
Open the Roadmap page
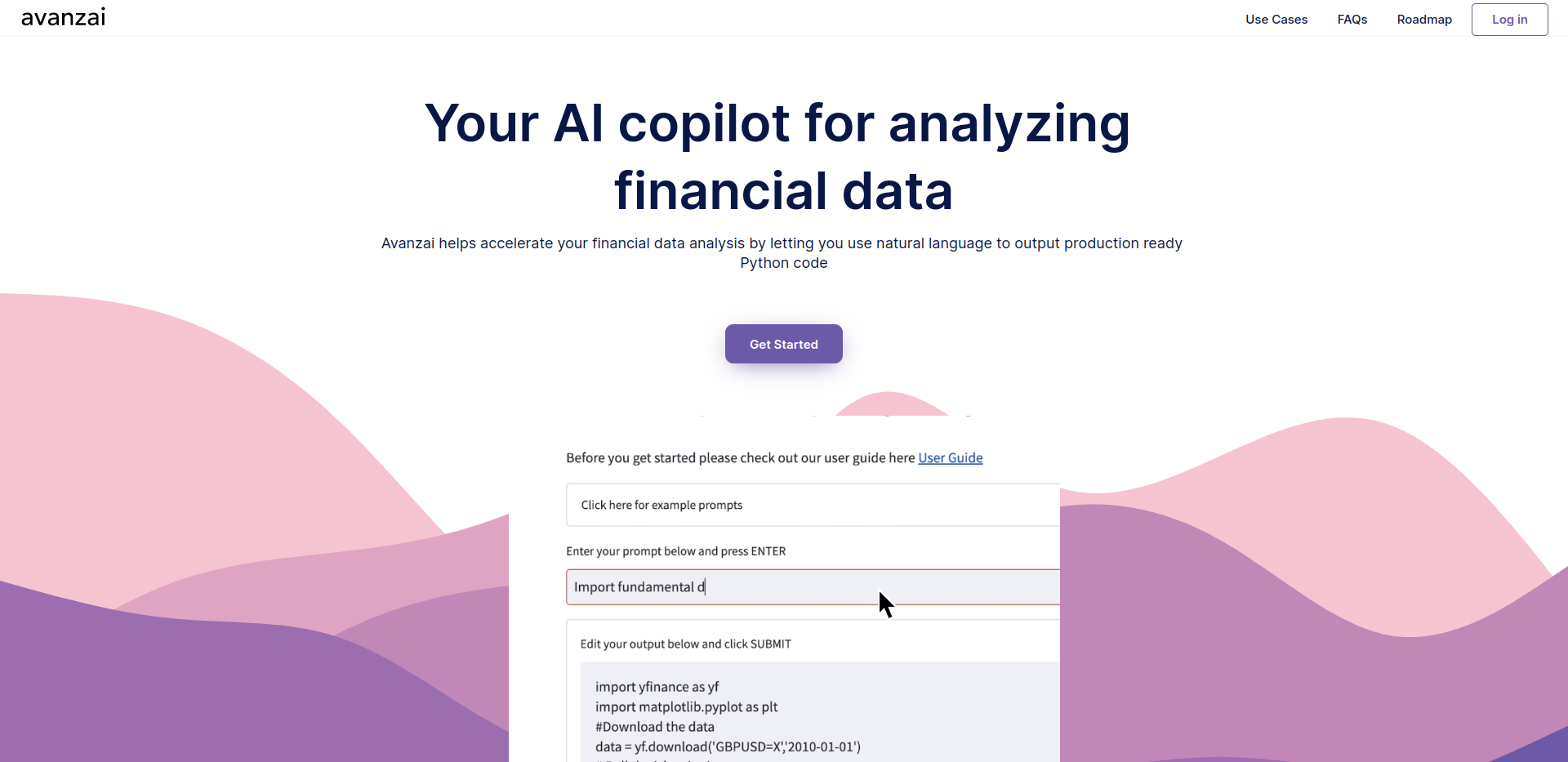click(x=1424, y=20)
